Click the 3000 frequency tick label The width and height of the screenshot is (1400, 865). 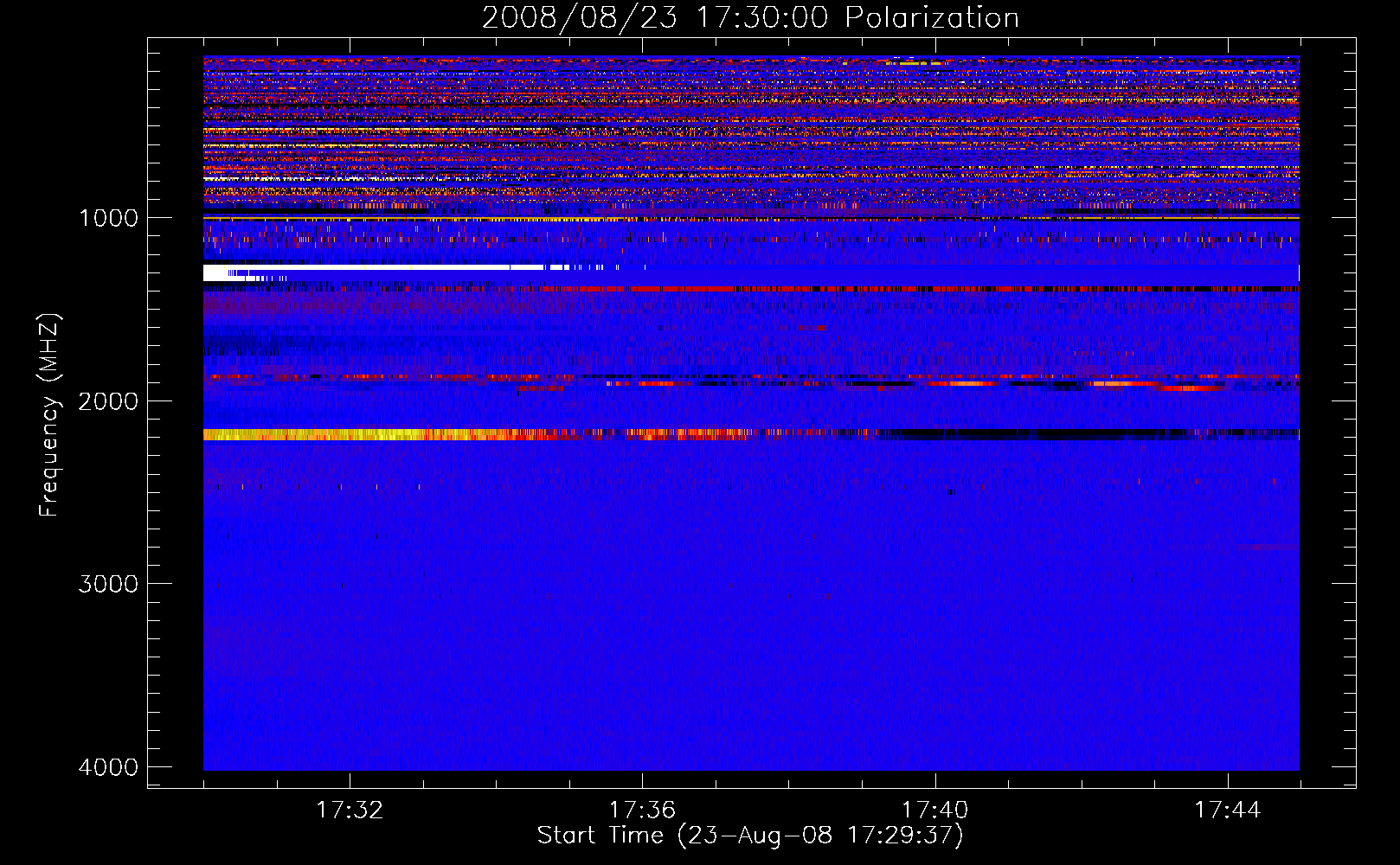(x=108, y=584)
